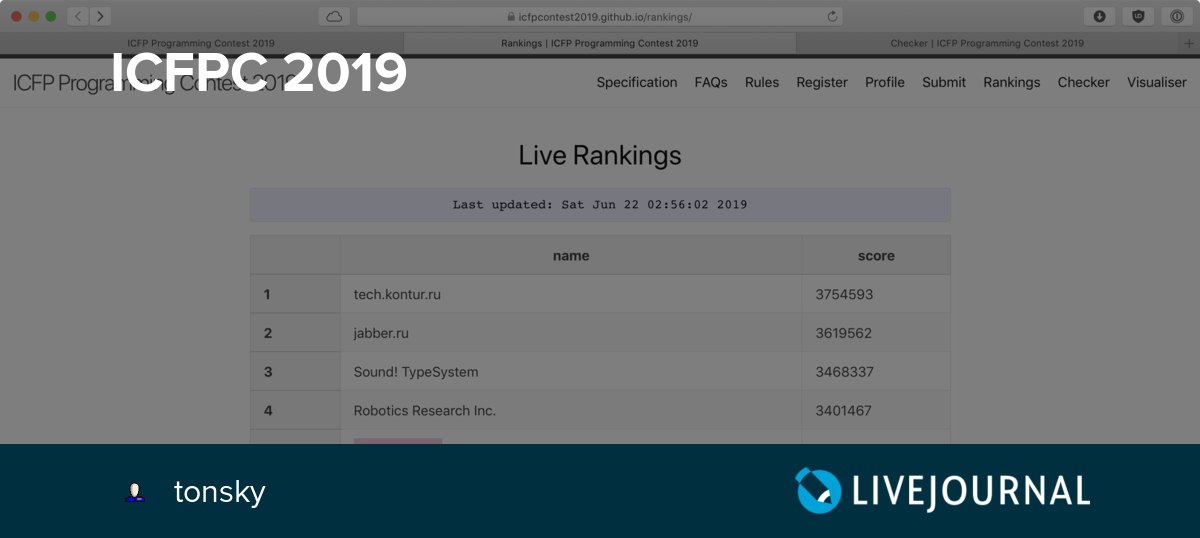Click the LiveJournal logo
The height and width of the screenshot is (538, 1200).
point(942,491)
